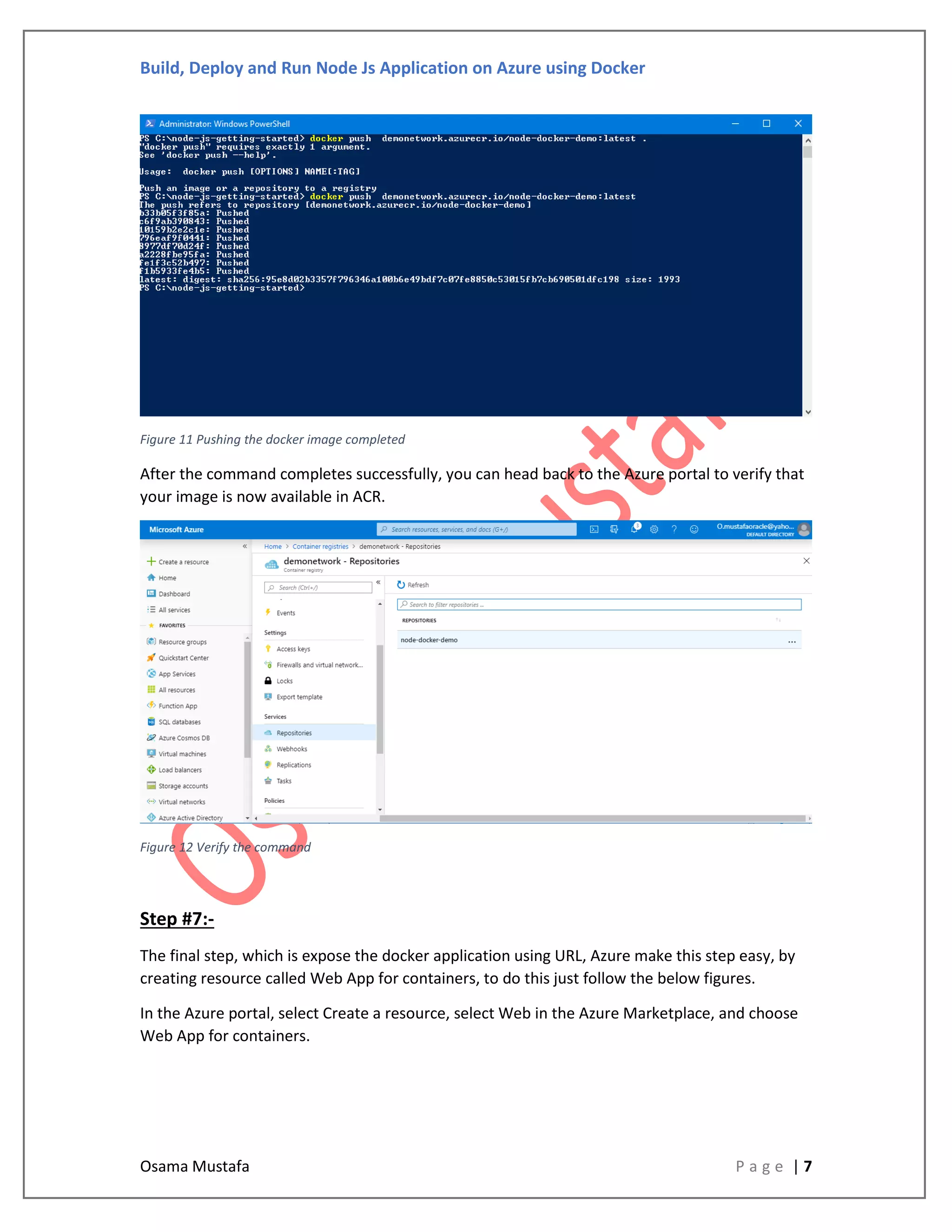
Task: Maximize the PowerShell window
Action: 767,124
